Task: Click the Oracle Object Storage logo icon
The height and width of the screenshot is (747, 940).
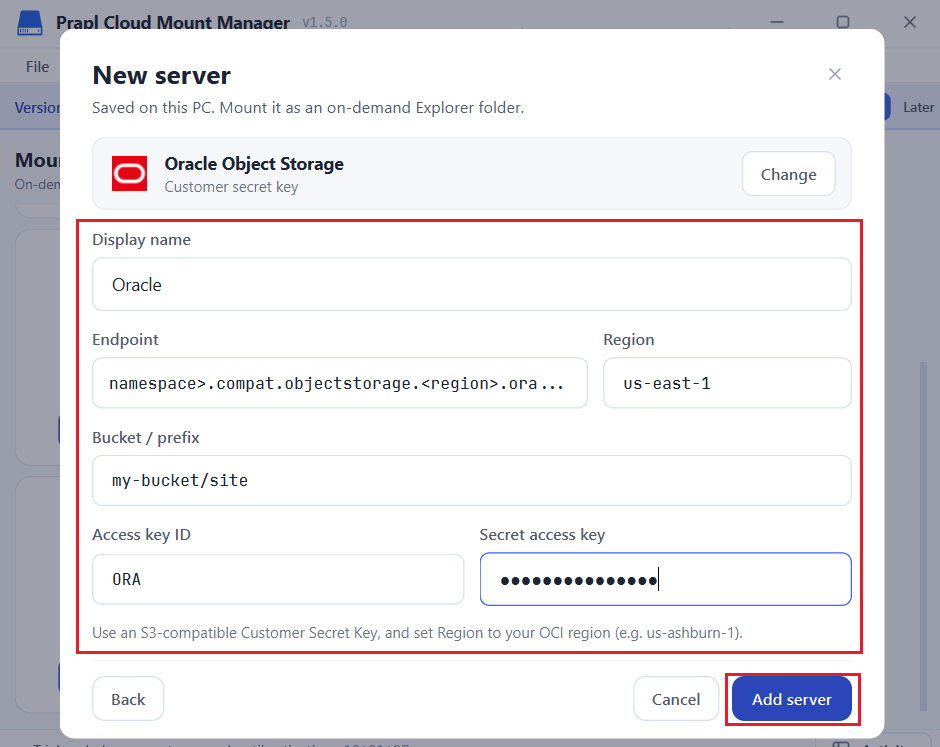Action: pos(129,174)
